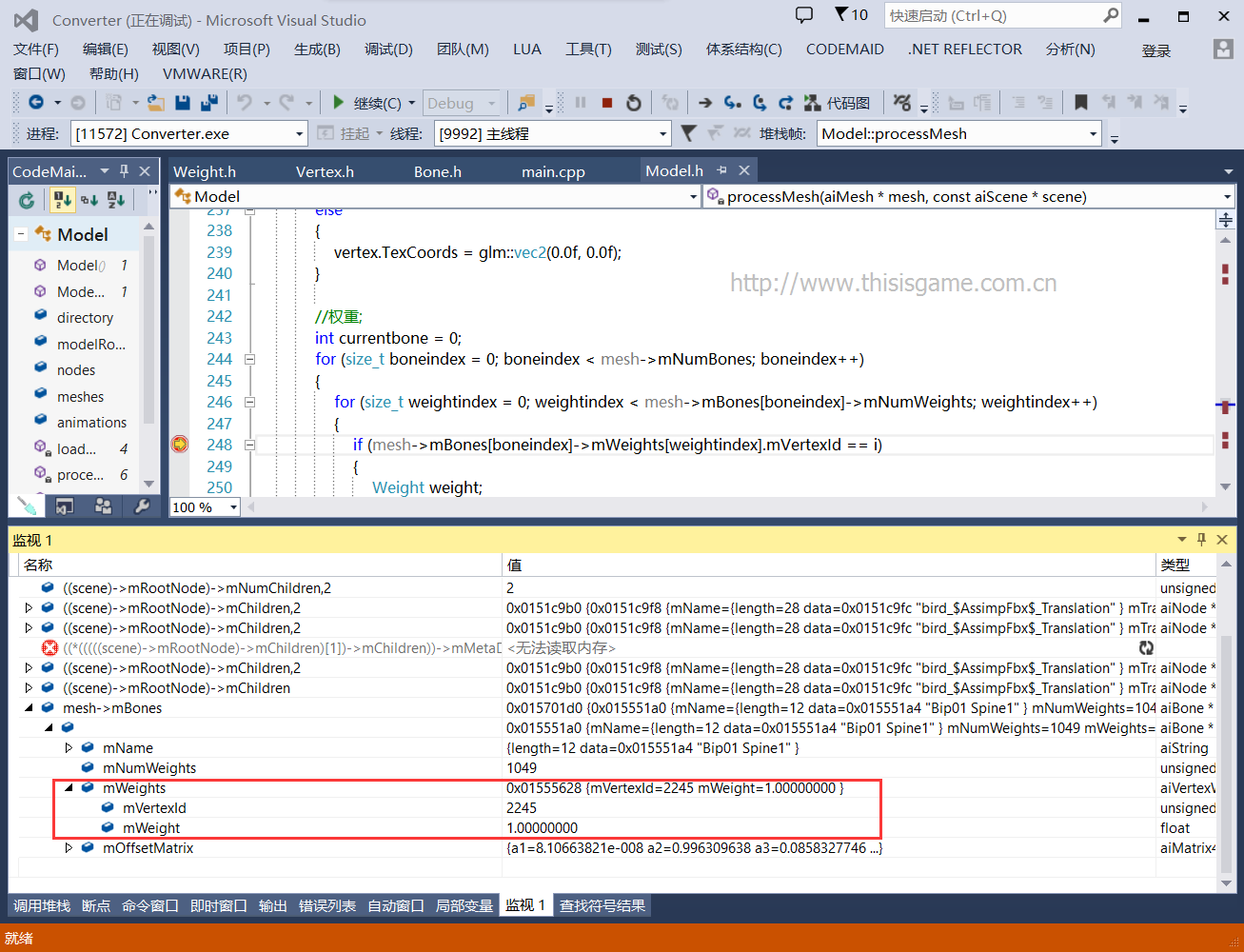
Task: Click Show Next Statement arrow icon
Action: [705, 103]
